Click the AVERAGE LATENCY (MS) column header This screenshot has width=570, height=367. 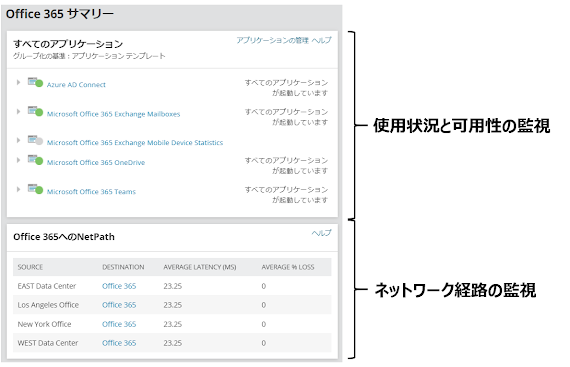tap(200, 267)
